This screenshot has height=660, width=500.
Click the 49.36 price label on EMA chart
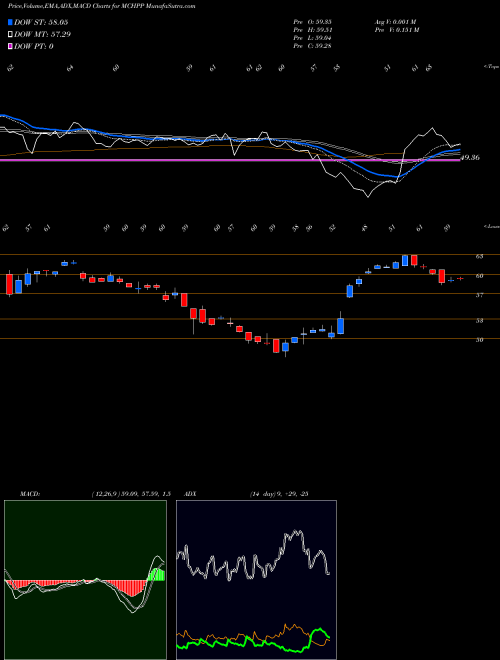pos(471,158)
